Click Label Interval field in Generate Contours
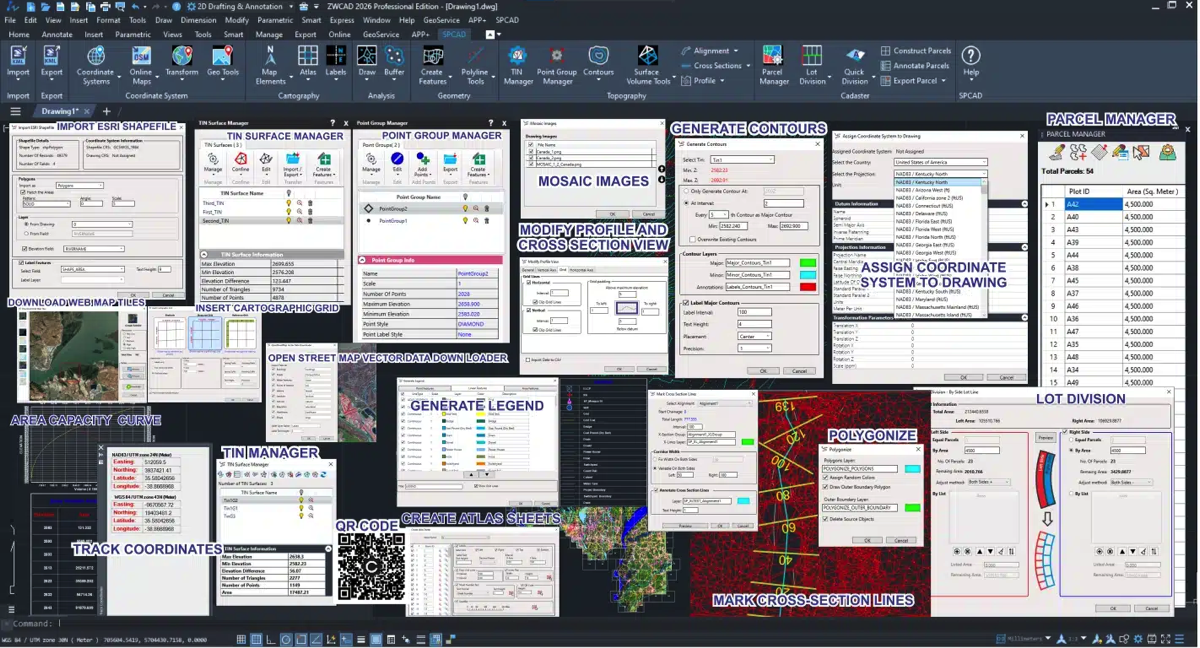 tap(755, 312)
